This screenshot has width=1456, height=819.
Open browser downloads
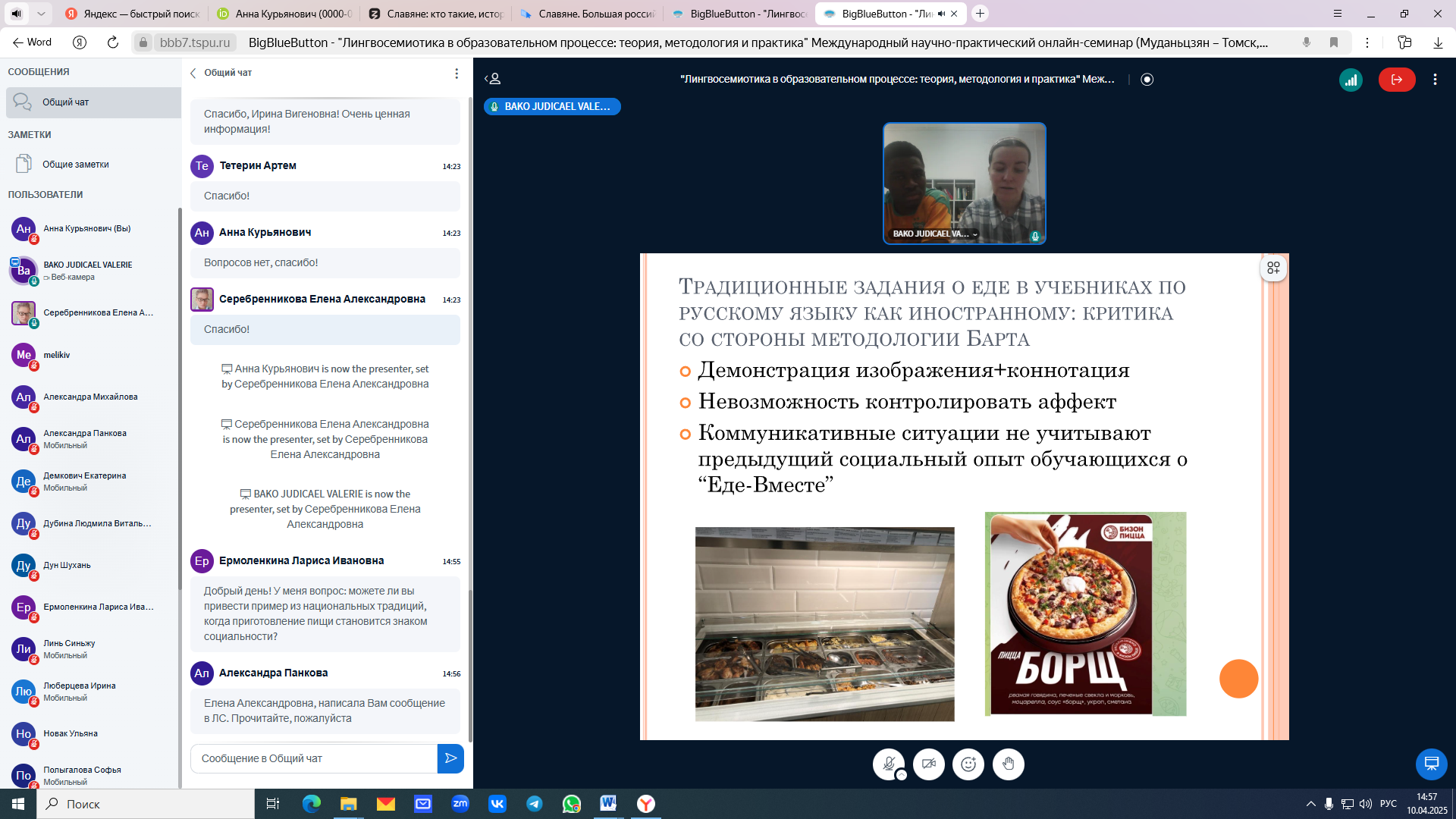[x=1438, y=42]
